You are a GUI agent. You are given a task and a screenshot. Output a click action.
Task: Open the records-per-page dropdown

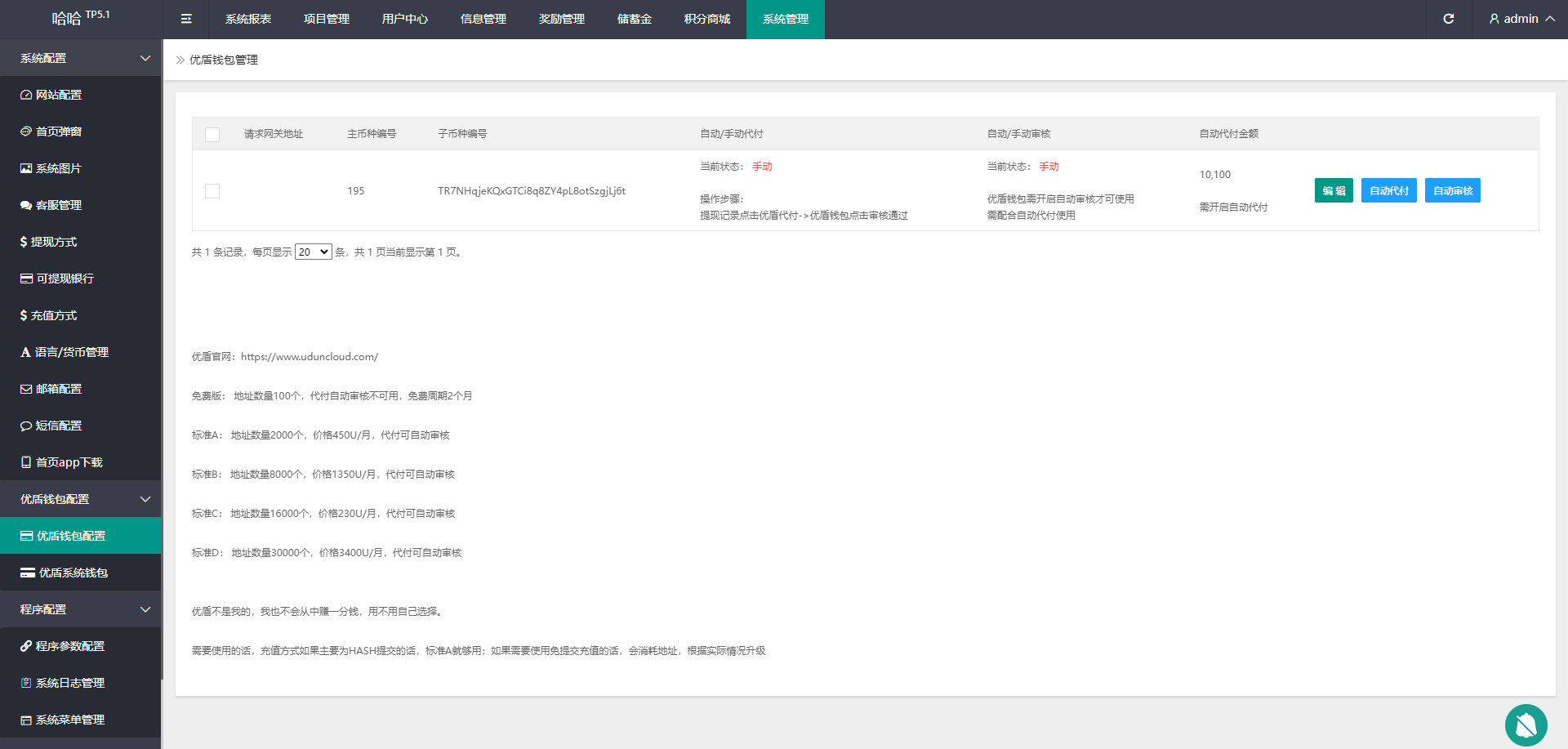coord(313,252)
